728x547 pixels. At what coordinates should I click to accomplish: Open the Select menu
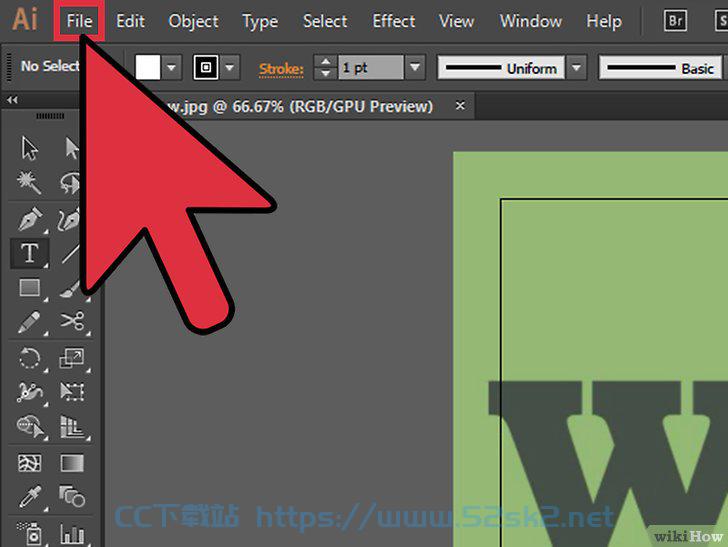[325, 21]
